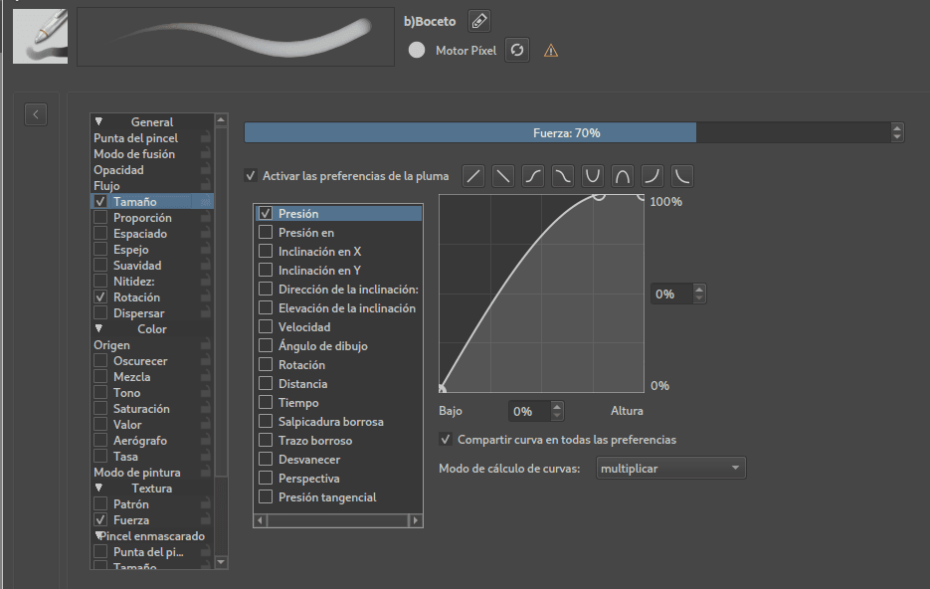Click the left arrow collapse button
Image resolution: width=930 pixels, height=589 pixels.
[36, 114]
